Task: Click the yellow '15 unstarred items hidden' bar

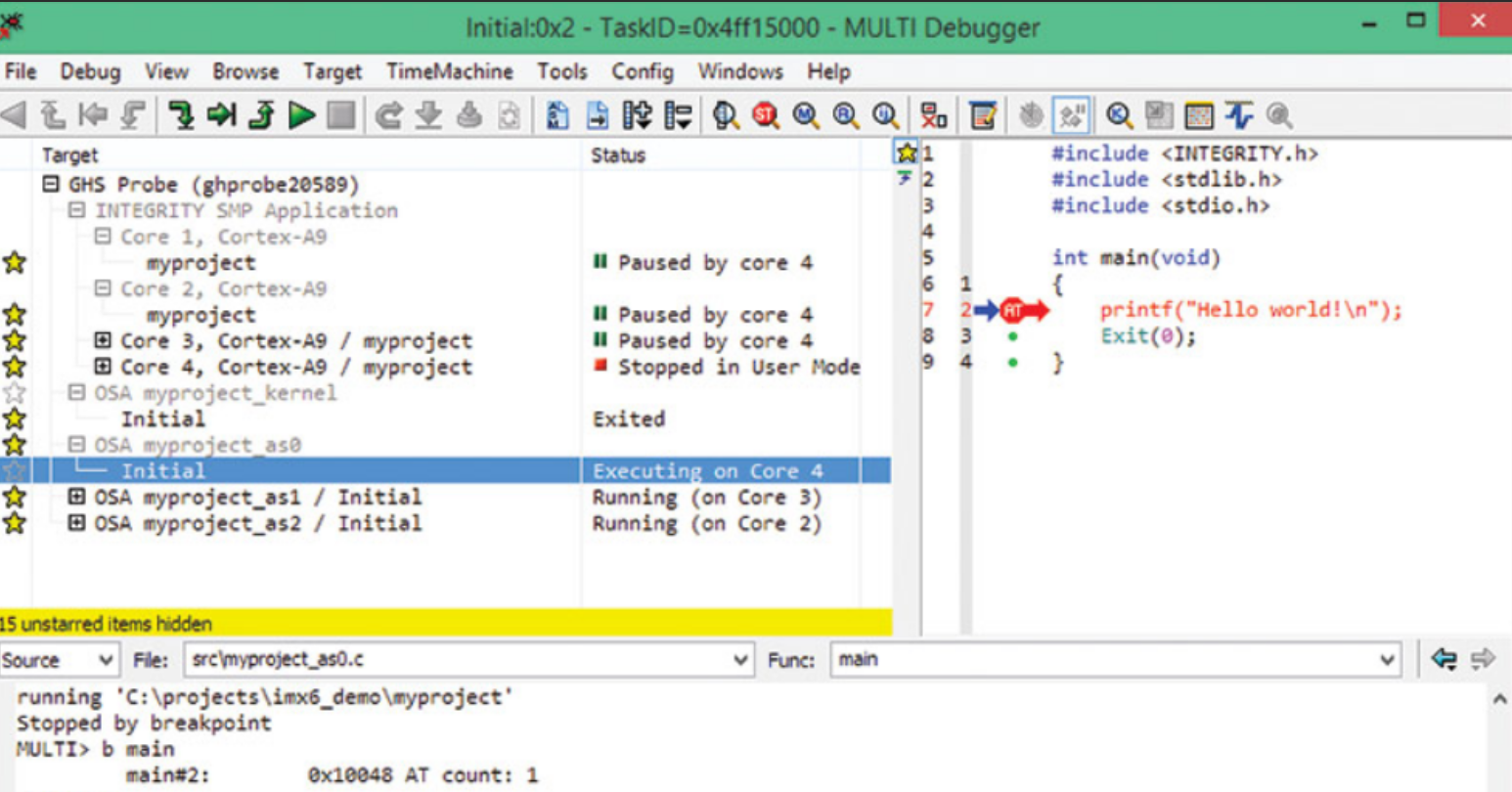Action: tap(446, 623)
